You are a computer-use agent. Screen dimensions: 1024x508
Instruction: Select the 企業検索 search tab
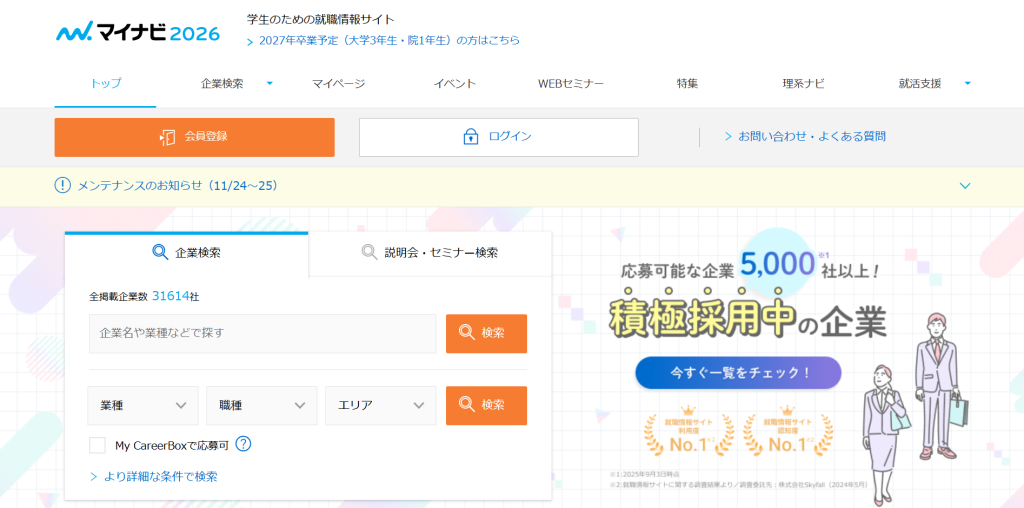click(x=186, y=253)
